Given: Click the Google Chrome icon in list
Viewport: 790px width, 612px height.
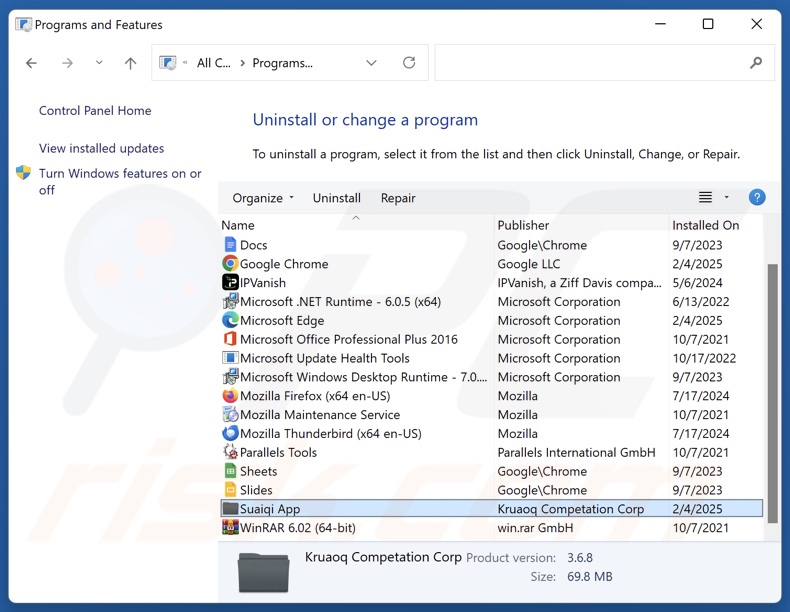Looking at the screenshot, I should click(x=230, y=263).
